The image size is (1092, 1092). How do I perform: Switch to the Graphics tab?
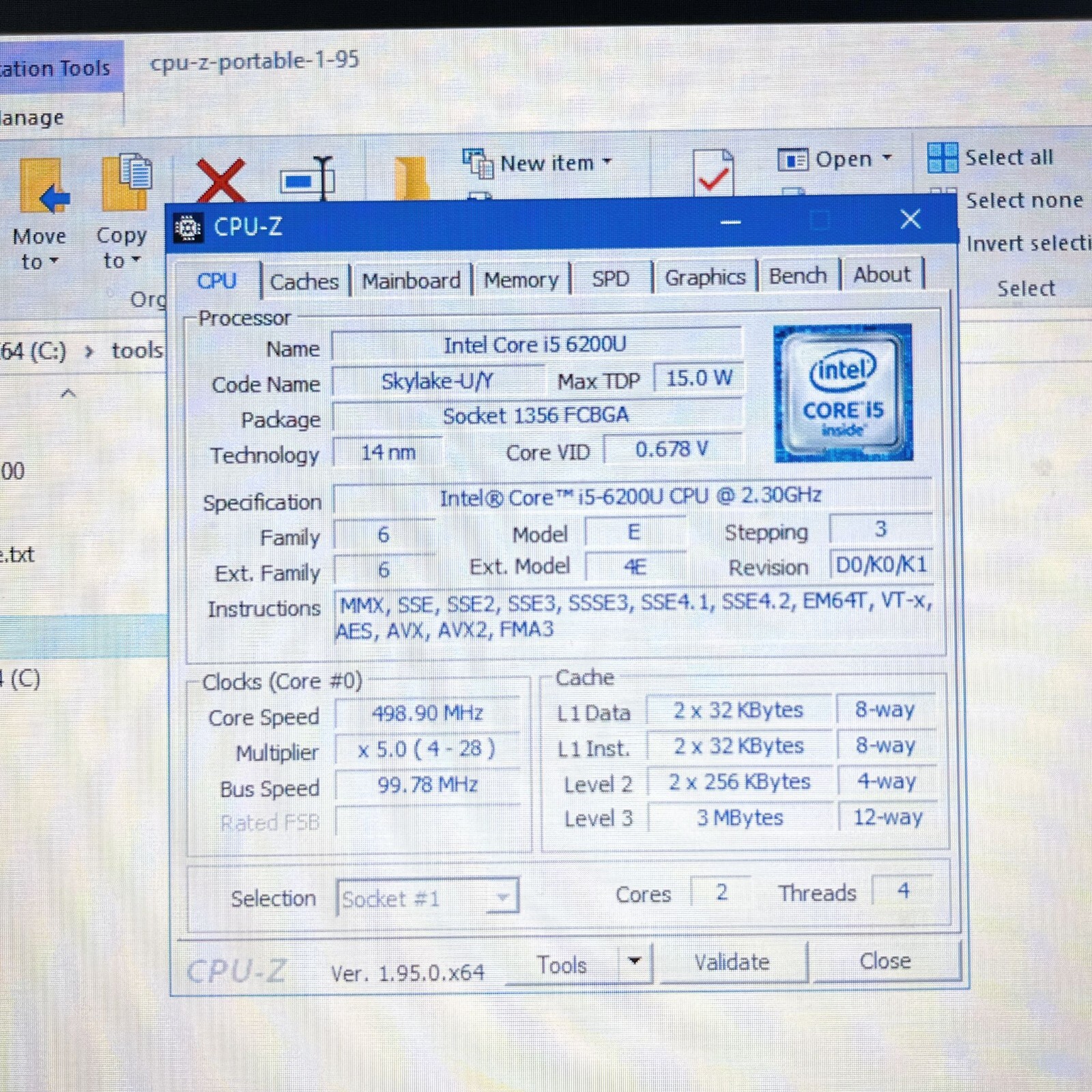(705, 277)
